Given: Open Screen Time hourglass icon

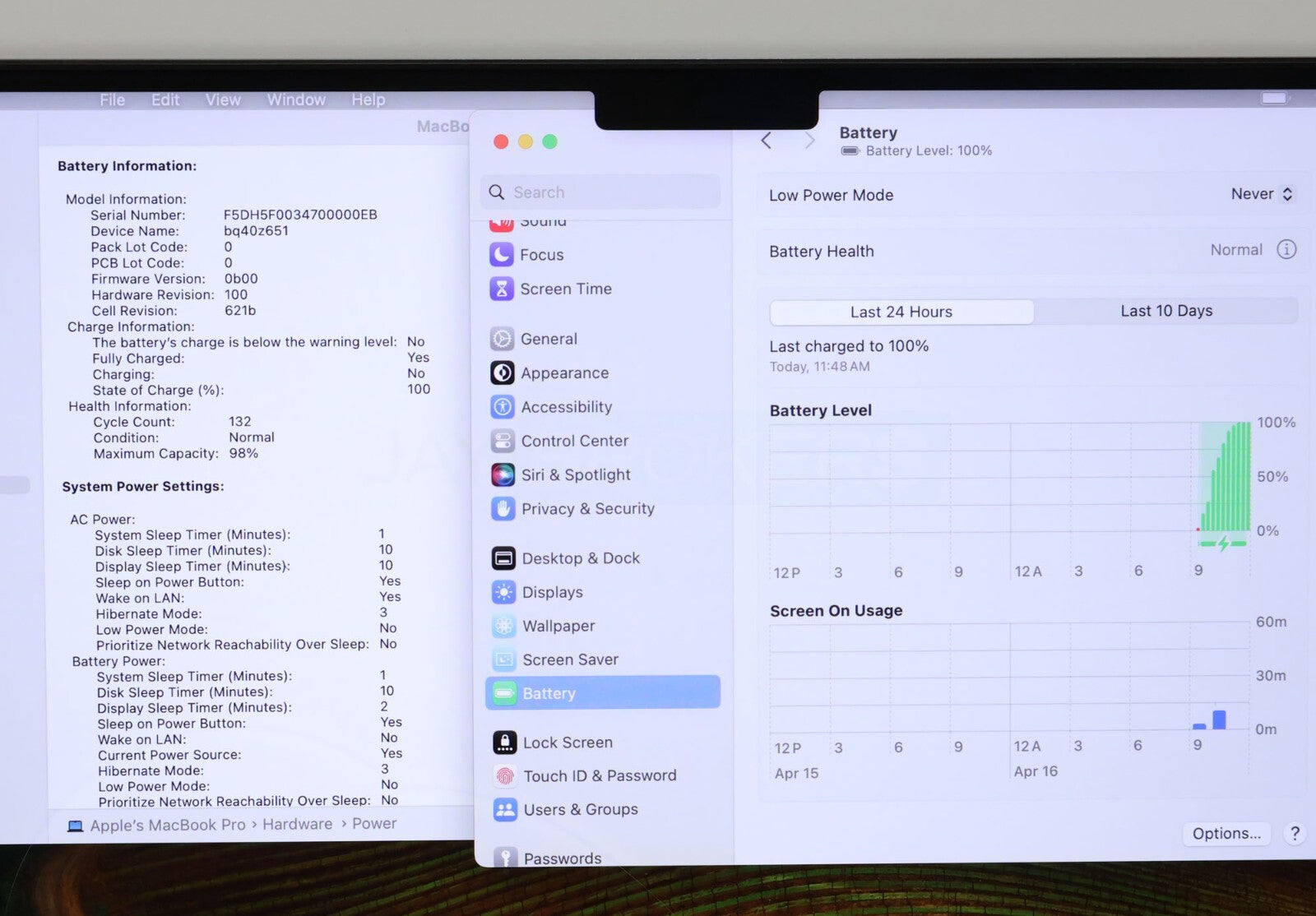Looking at the screenshot, I should tap(501, 289).
